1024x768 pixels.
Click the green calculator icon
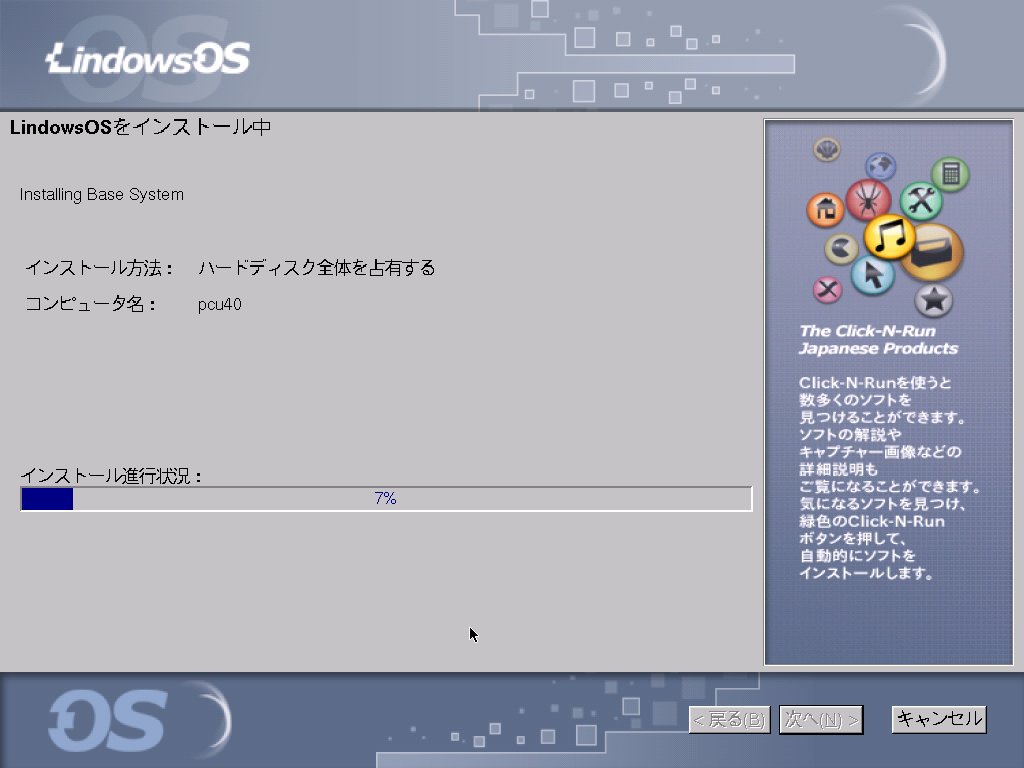(950, 174)
